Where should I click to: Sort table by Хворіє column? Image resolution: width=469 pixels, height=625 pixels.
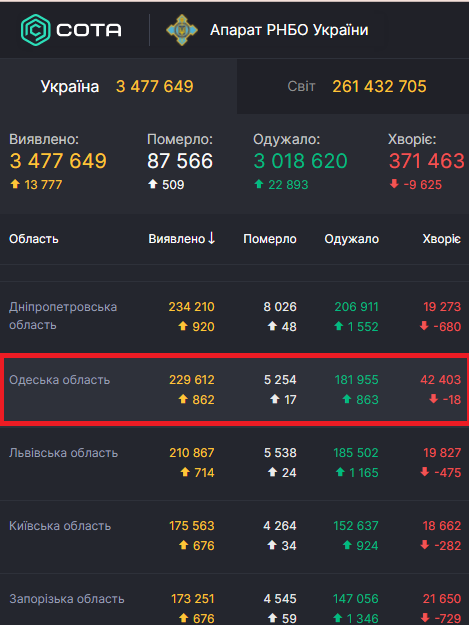point(442,239)
